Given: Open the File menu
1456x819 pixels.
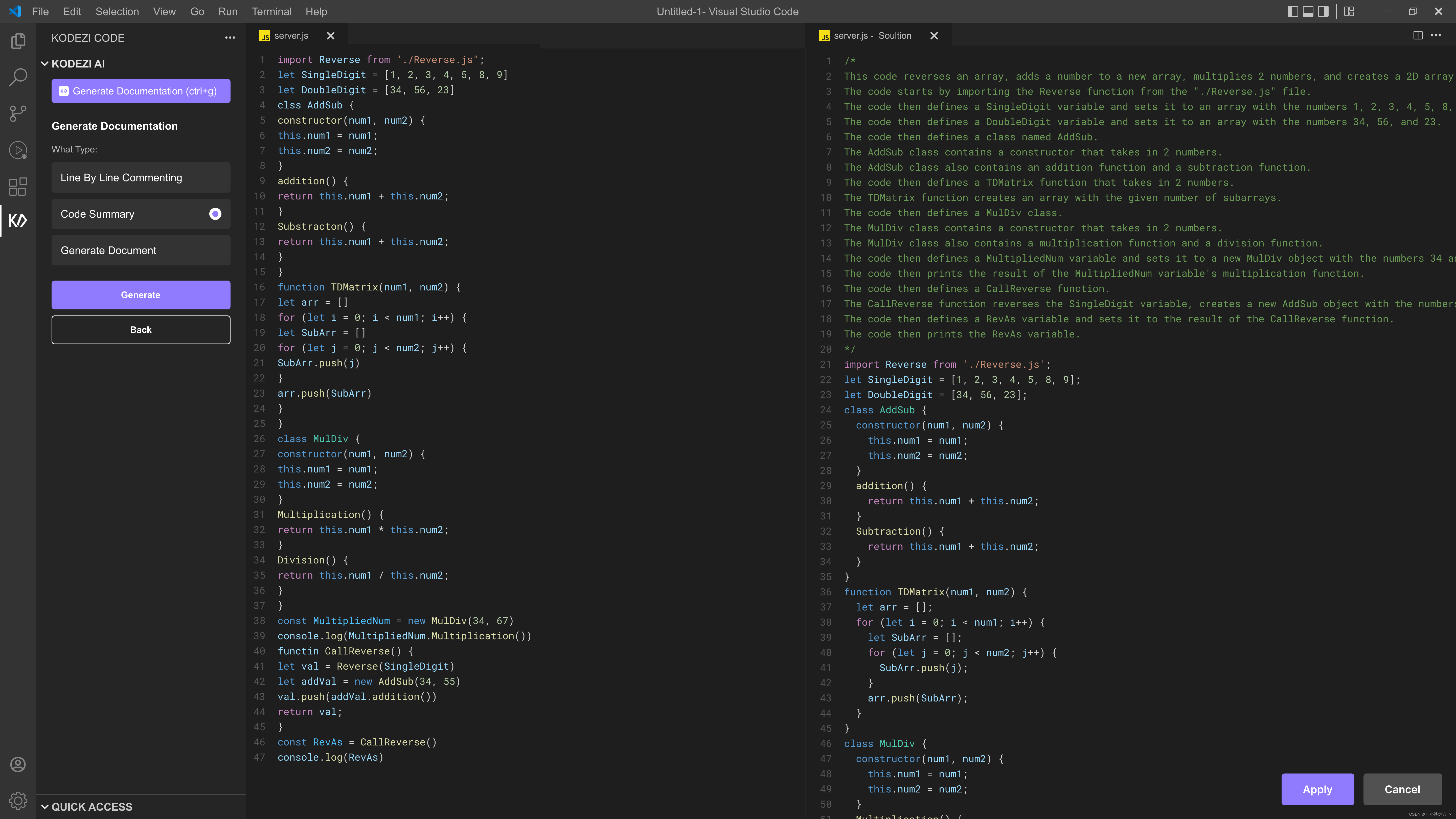Looking at the screenshot, I should point(40,11).
